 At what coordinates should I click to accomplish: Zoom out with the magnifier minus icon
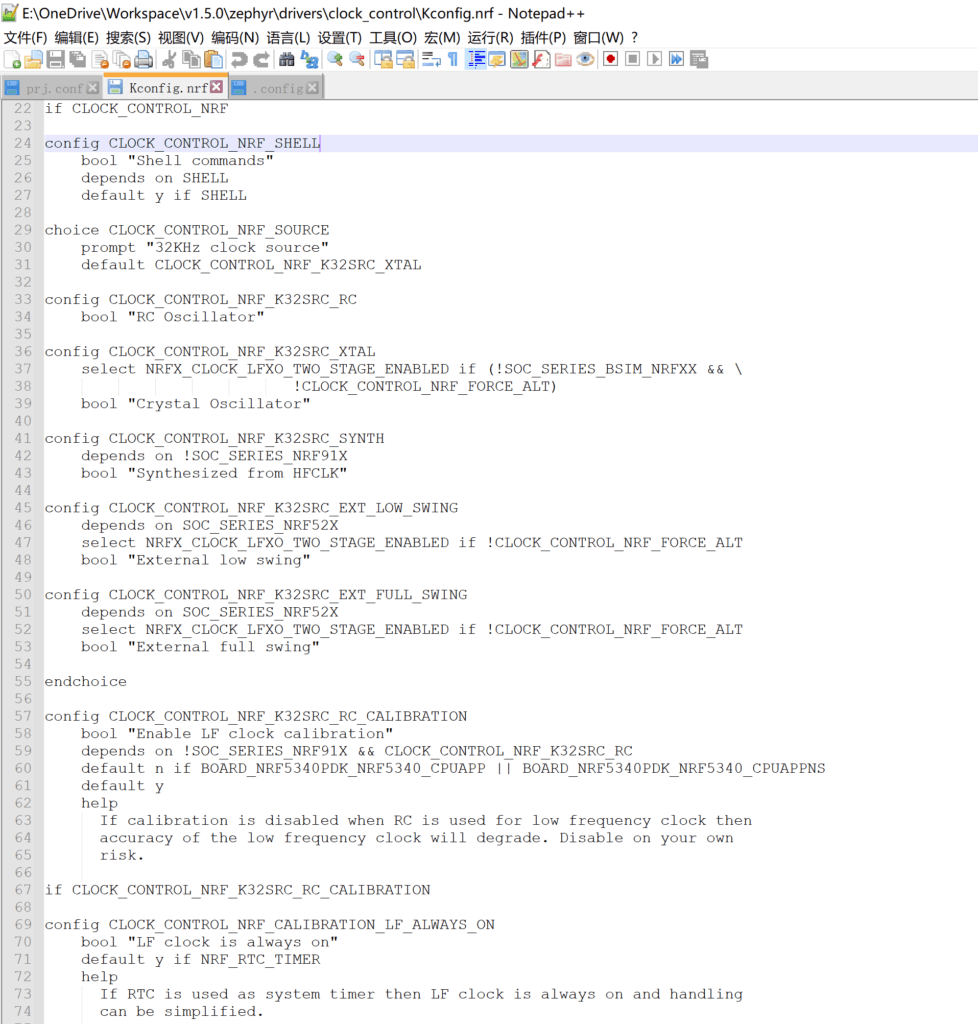[357, 60]
